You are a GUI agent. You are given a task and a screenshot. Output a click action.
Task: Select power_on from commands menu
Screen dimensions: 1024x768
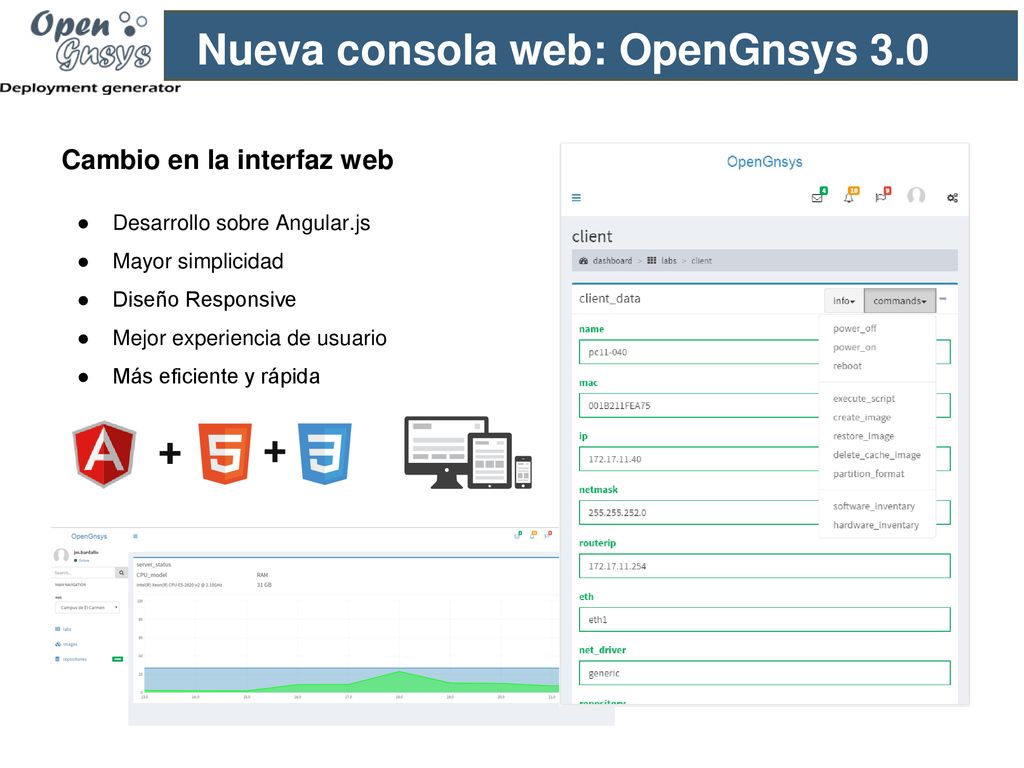point(854,347)
